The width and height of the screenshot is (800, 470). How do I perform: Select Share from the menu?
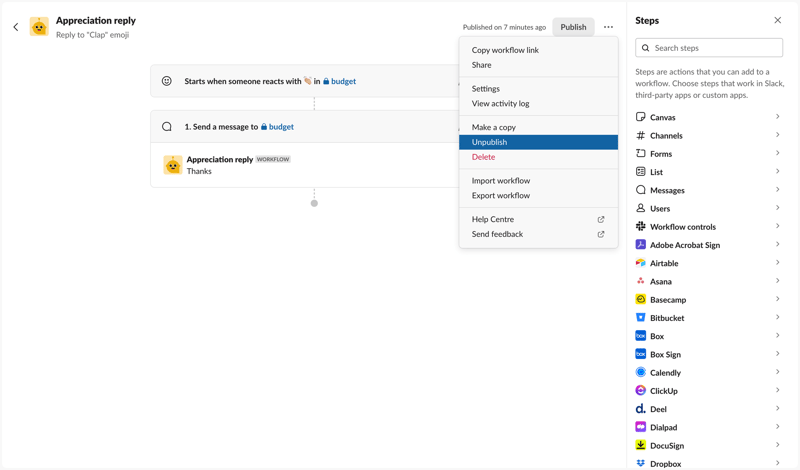[538, 65]
